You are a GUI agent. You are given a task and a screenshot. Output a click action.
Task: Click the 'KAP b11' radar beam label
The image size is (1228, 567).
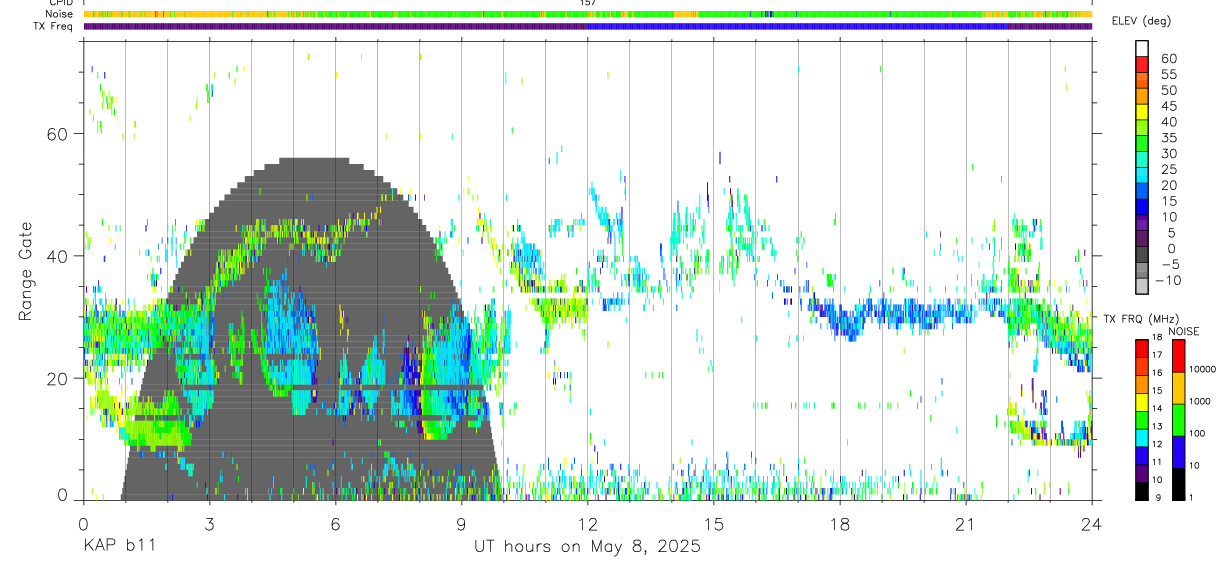[x=118, y=547]
